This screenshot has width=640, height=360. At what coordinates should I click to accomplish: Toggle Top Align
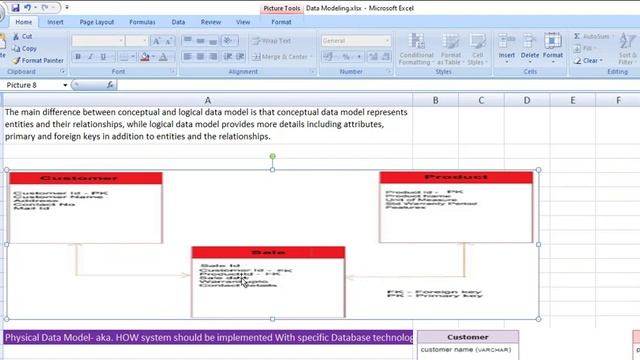(x=187, y=40)
